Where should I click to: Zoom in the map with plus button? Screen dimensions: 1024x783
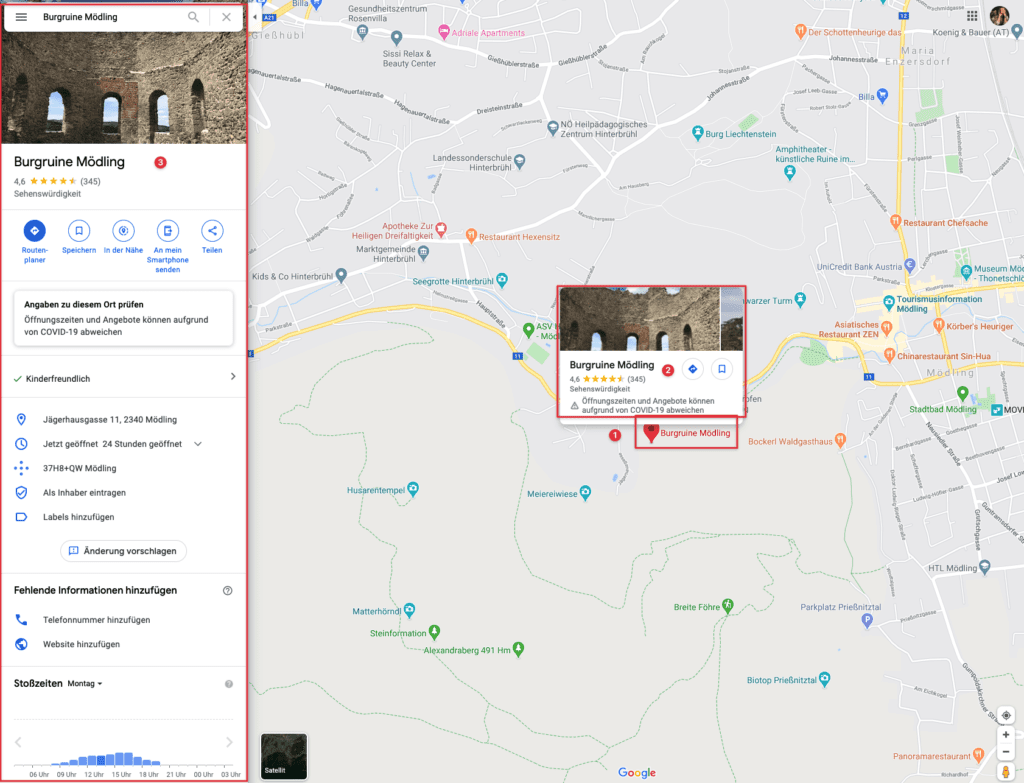(1006, 735)
